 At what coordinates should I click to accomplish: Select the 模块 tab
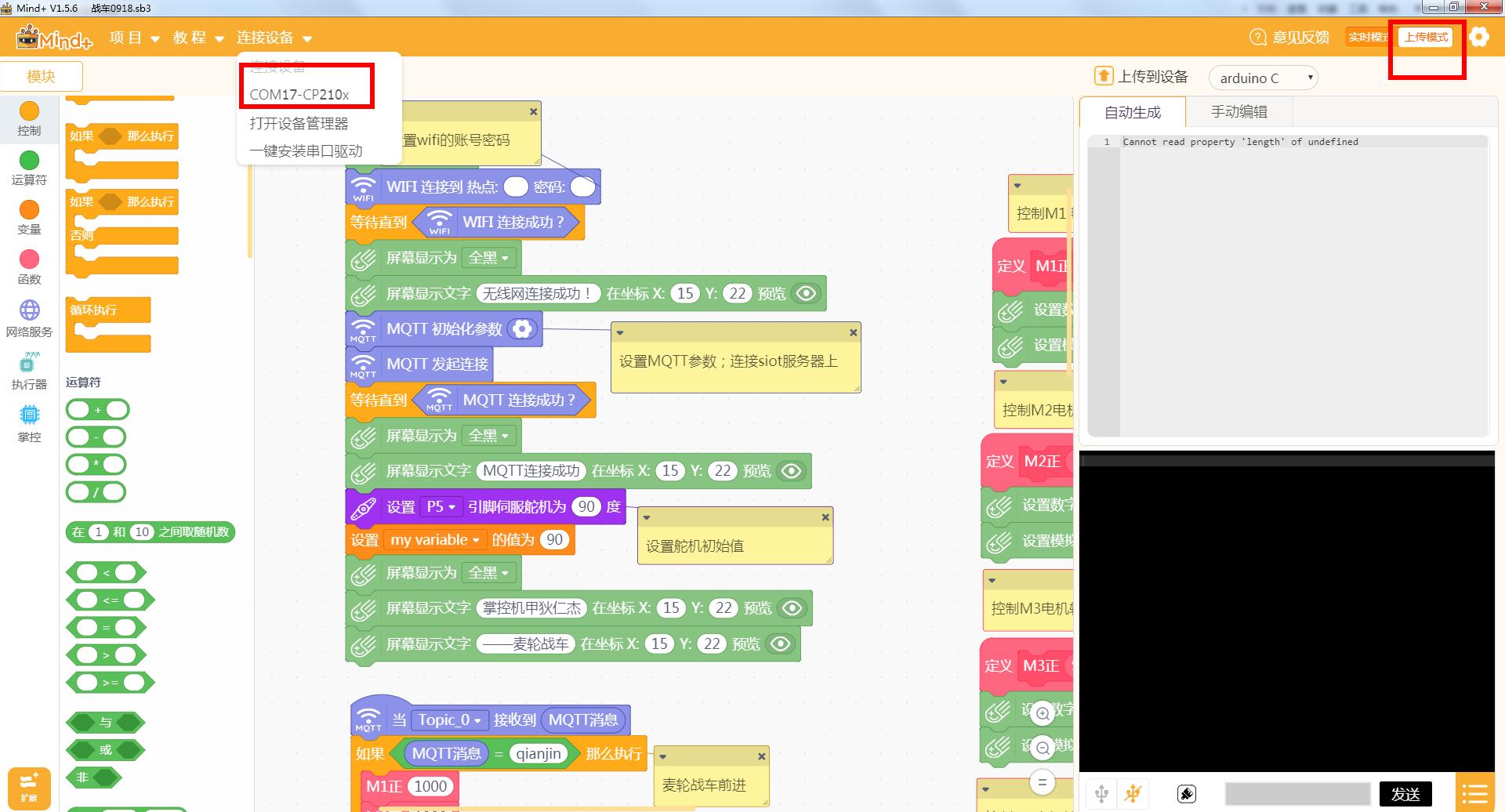coord(41,76)
